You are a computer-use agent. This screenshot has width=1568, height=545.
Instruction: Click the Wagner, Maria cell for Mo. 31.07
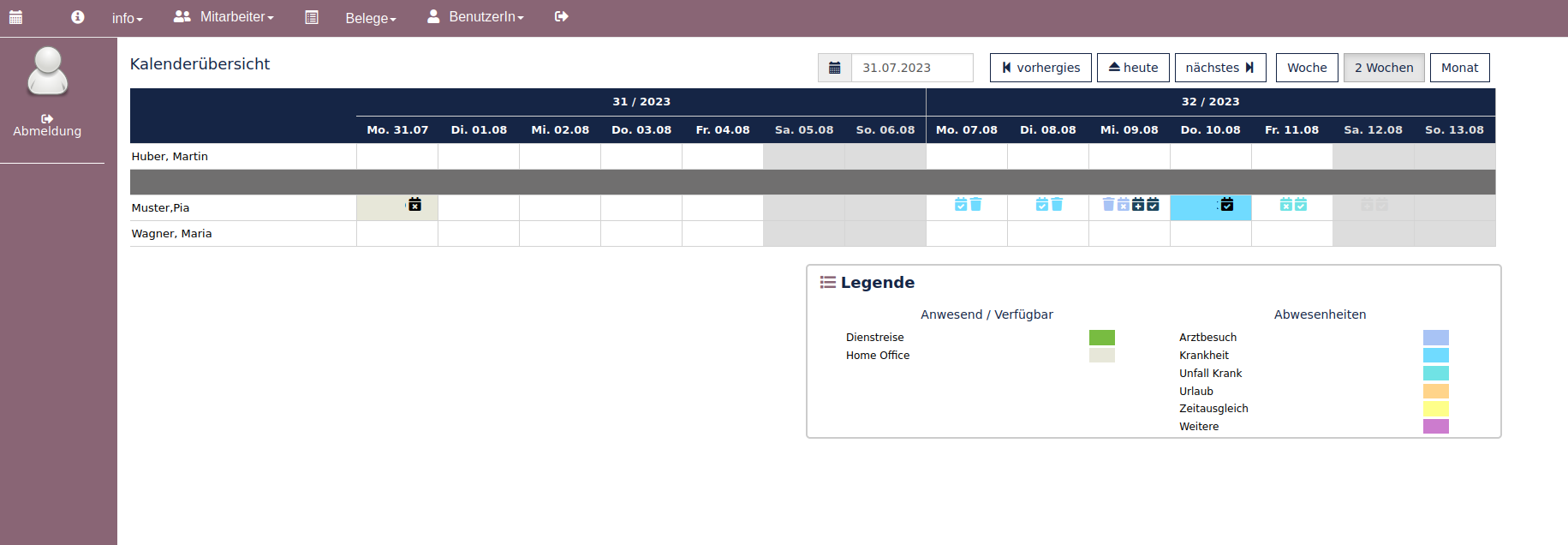(x=397, y=233)
